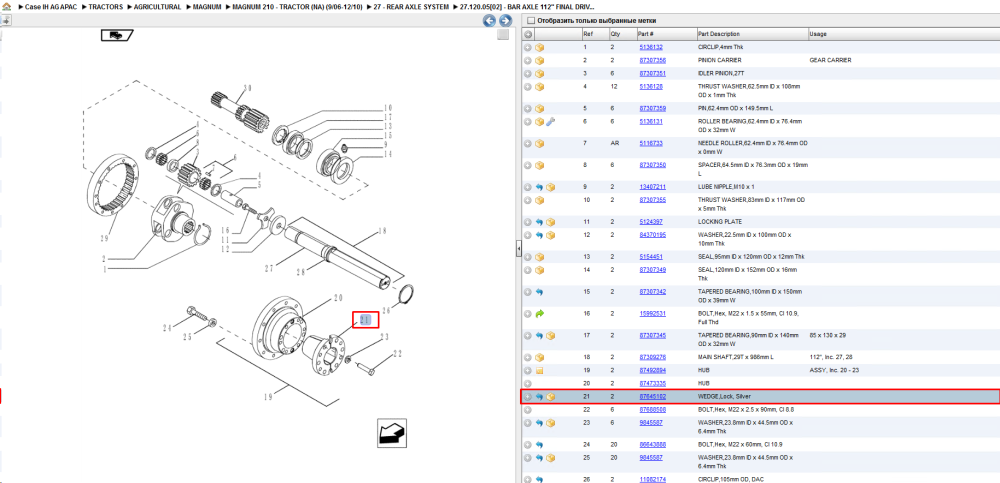Select callout 24 near the bolt
Screen dimensions: 1000x483
[168, 328]
